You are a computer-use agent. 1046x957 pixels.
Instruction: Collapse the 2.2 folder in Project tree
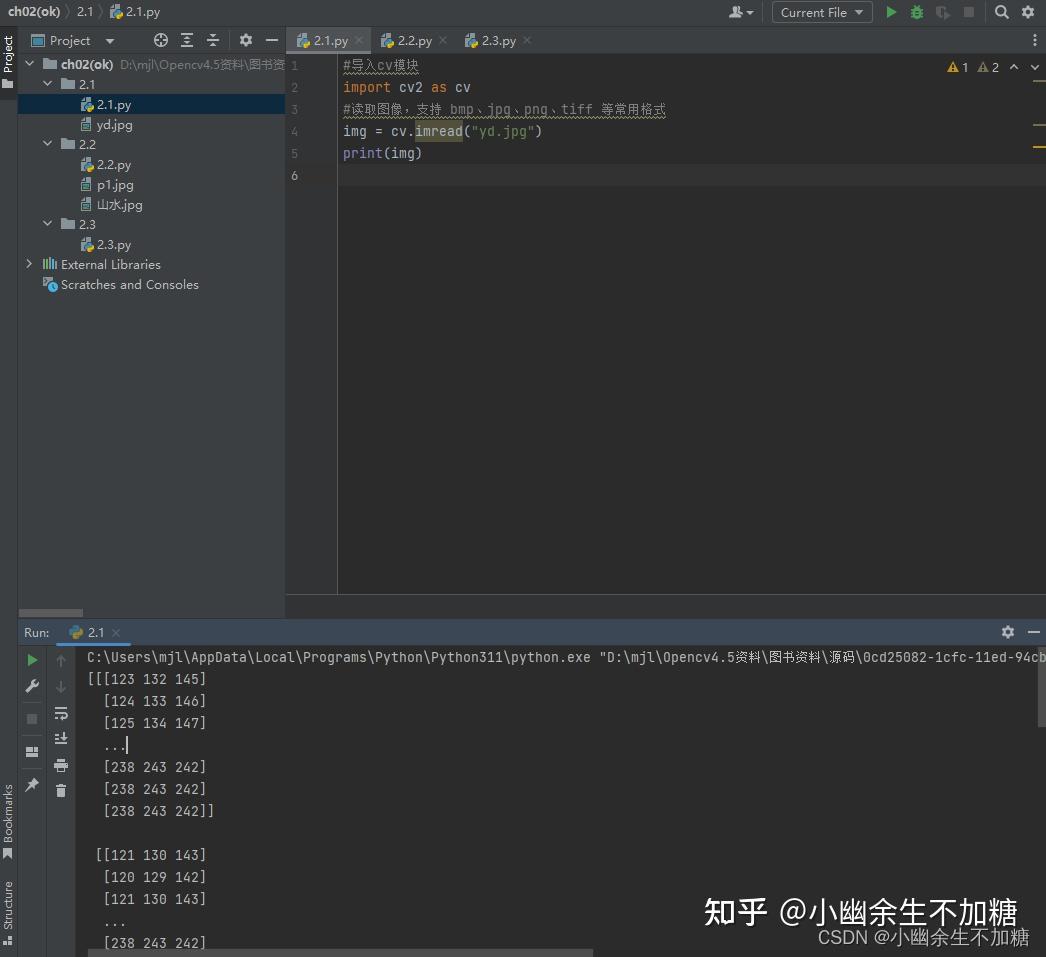click(x=46, y=143)
